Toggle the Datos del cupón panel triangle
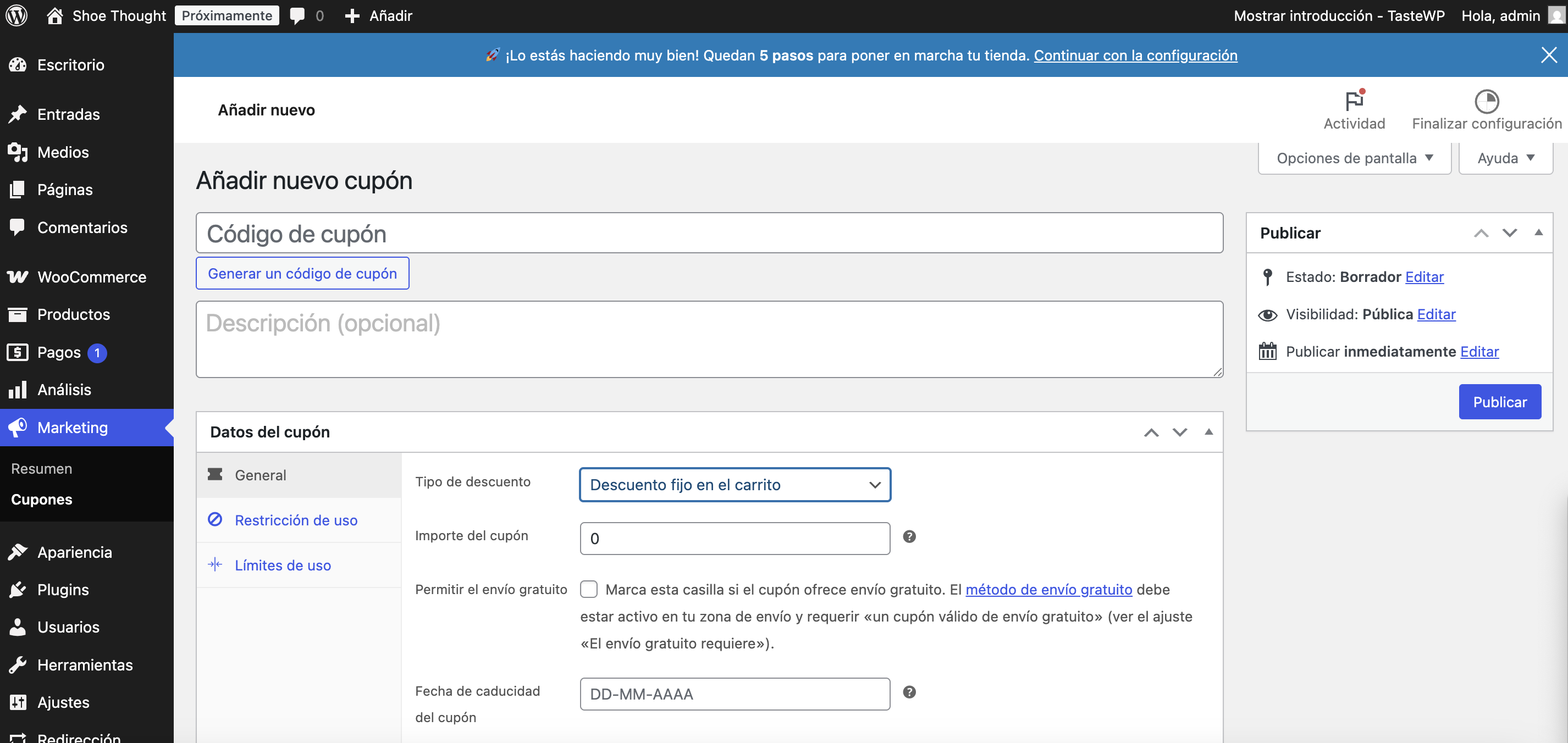The image size is (1568, 743). click(x=1208, y=431)
